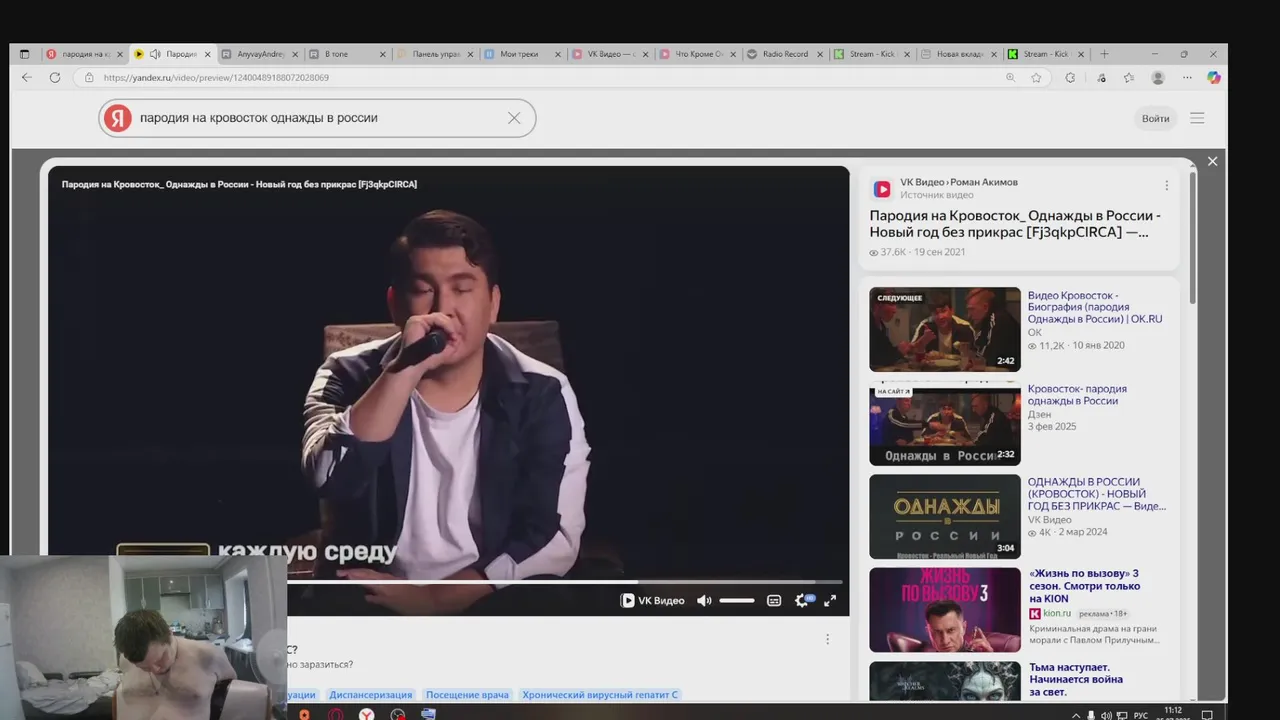Open Yandex Browser from the taskbar
The width and height of the screenshot is (1280, 720).
click(x=367, y=714)
